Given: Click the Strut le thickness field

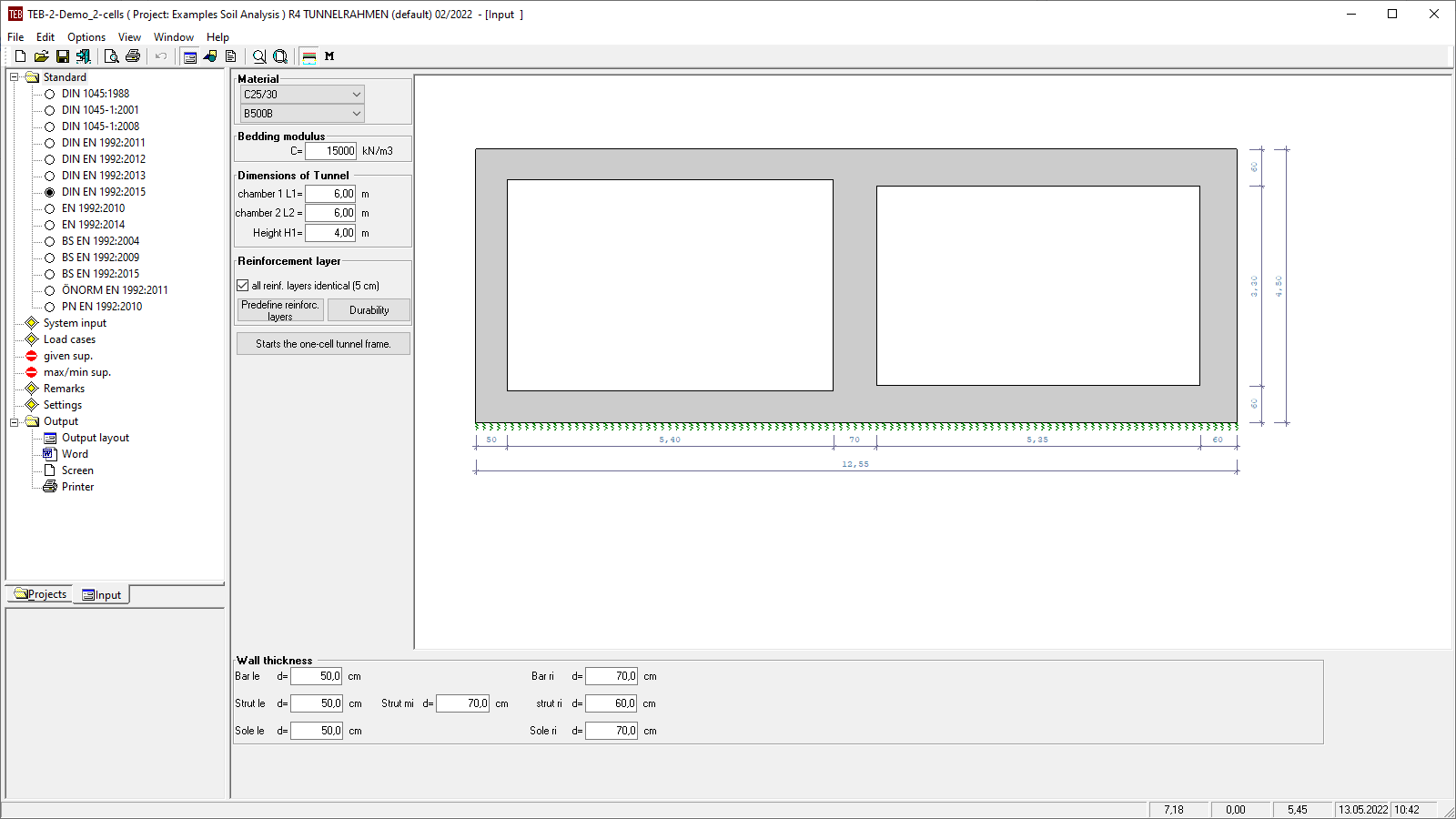Looking at the screenshot, I should point(317,703).
